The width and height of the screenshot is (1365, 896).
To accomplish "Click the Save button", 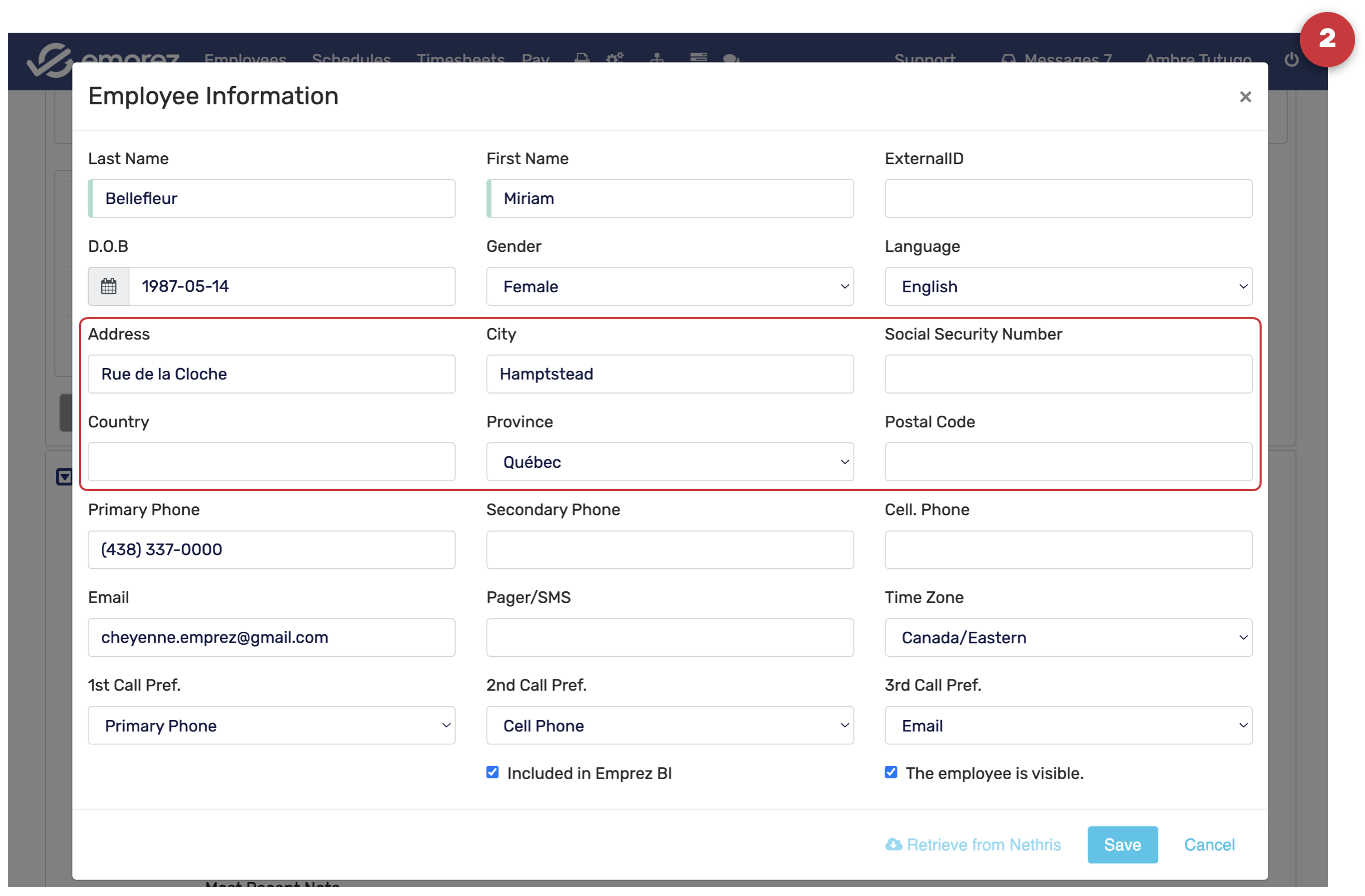I will [x=1122, y=845].
